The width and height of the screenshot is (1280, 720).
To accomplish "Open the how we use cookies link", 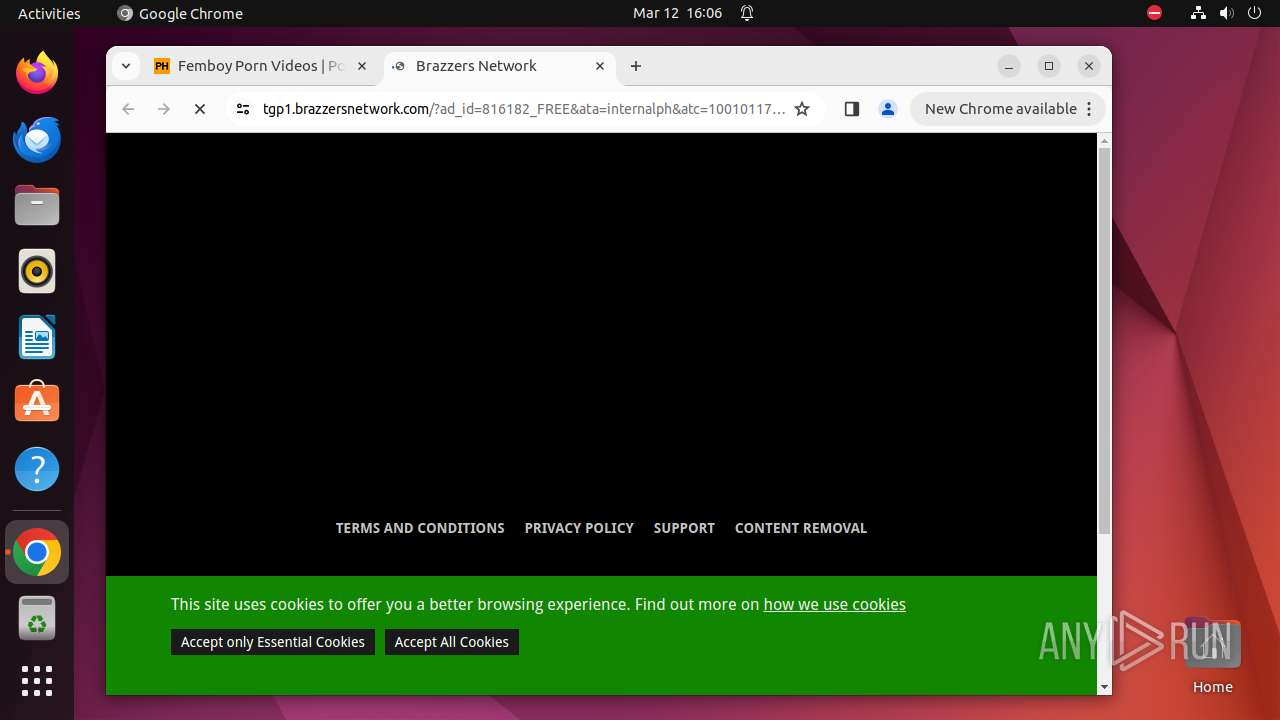I will pos(835,604).
